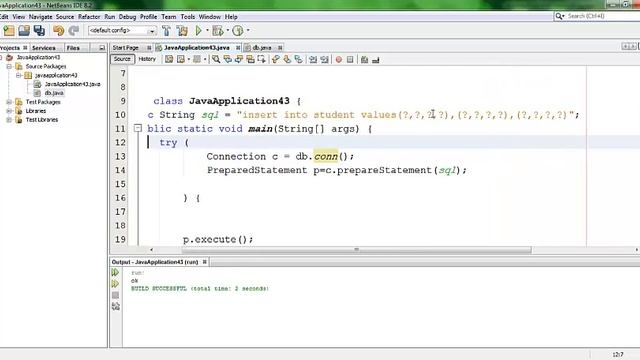The height and width of the screenshot is (360, 640).
Task: Toggle Source view button in editor
Action: [x=122, y=59]
